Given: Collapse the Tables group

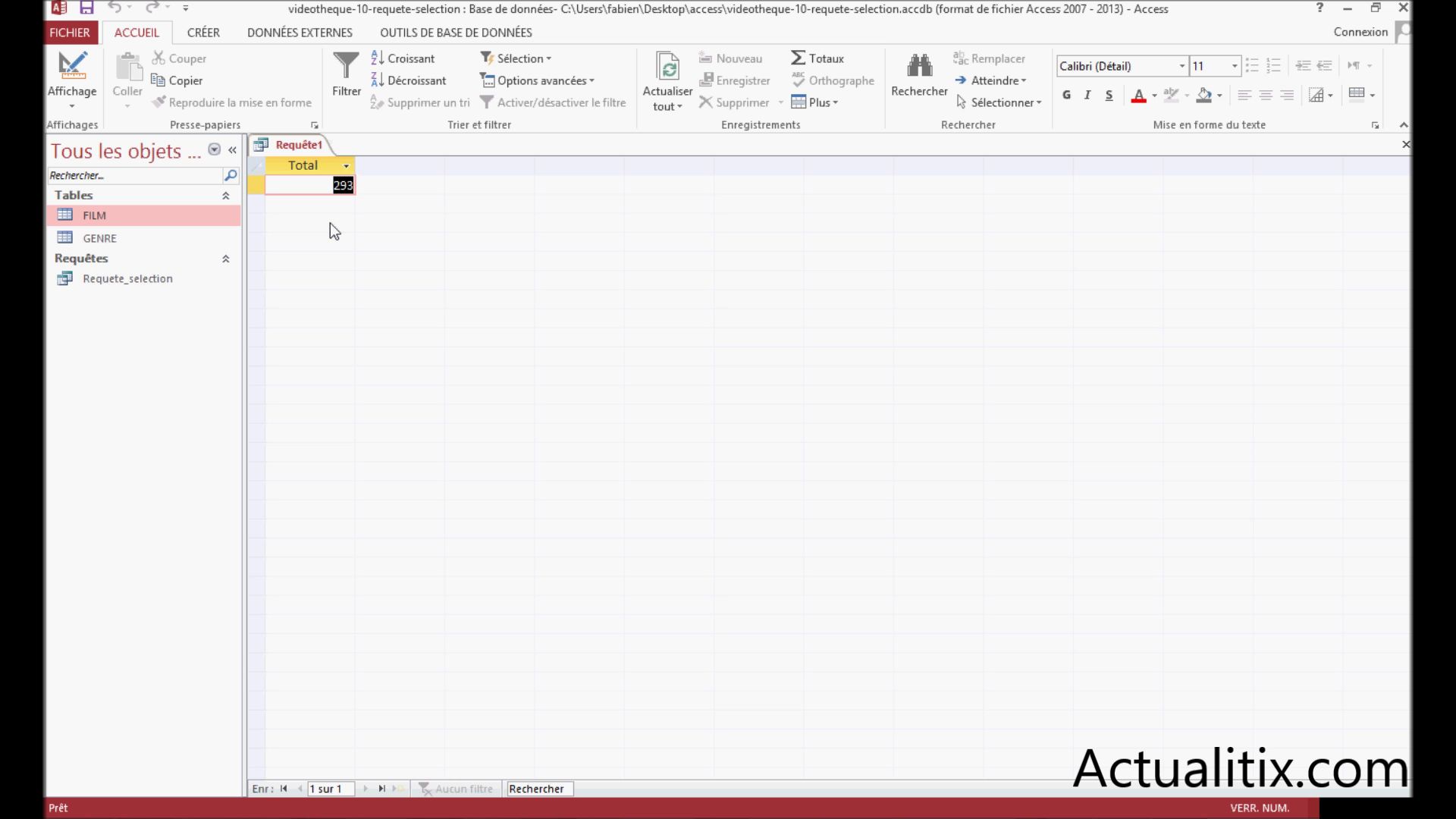Looking at the screenshot, I should coord(225,196).
